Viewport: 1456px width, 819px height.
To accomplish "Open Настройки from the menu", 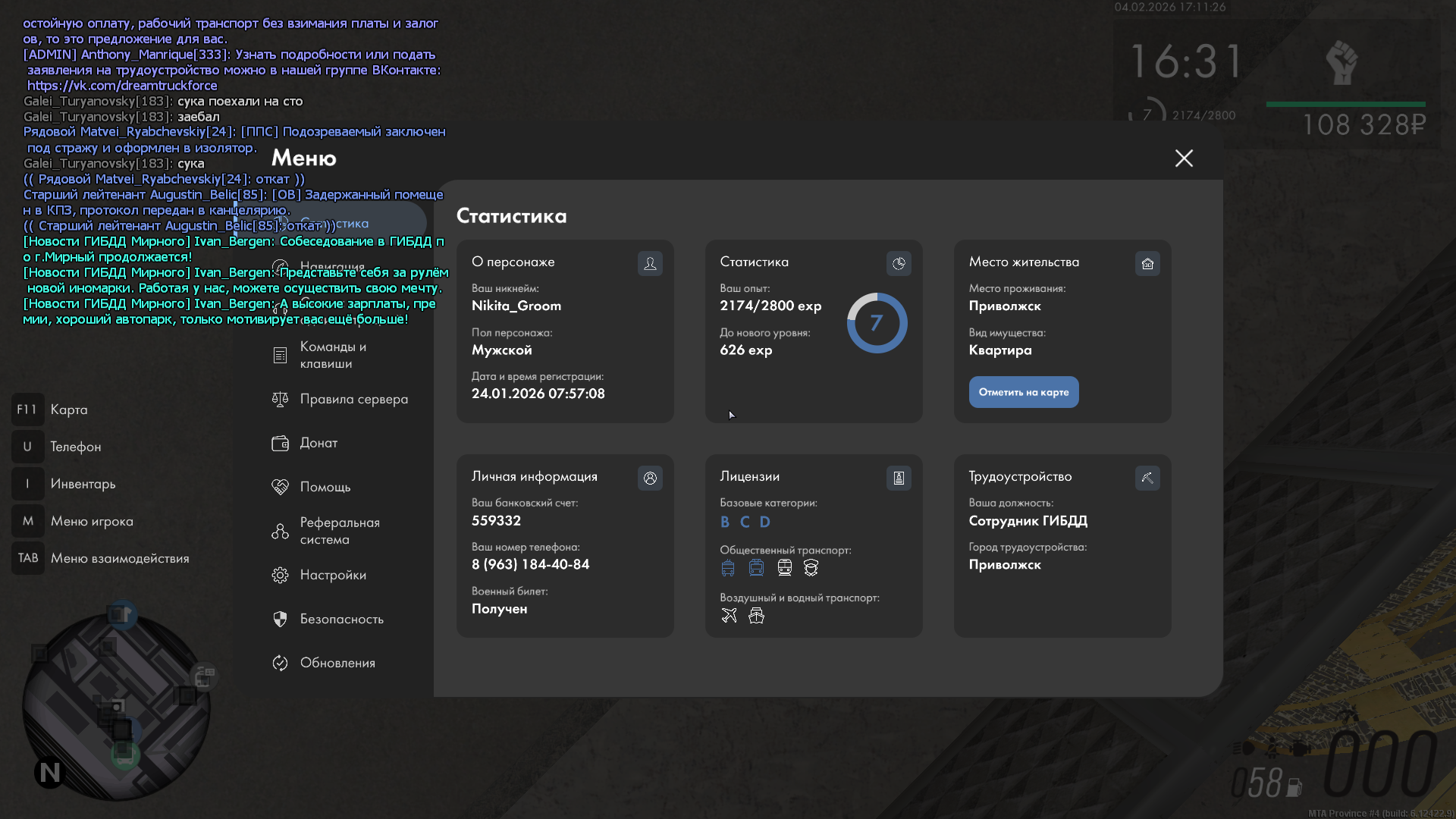I will 333,575.
